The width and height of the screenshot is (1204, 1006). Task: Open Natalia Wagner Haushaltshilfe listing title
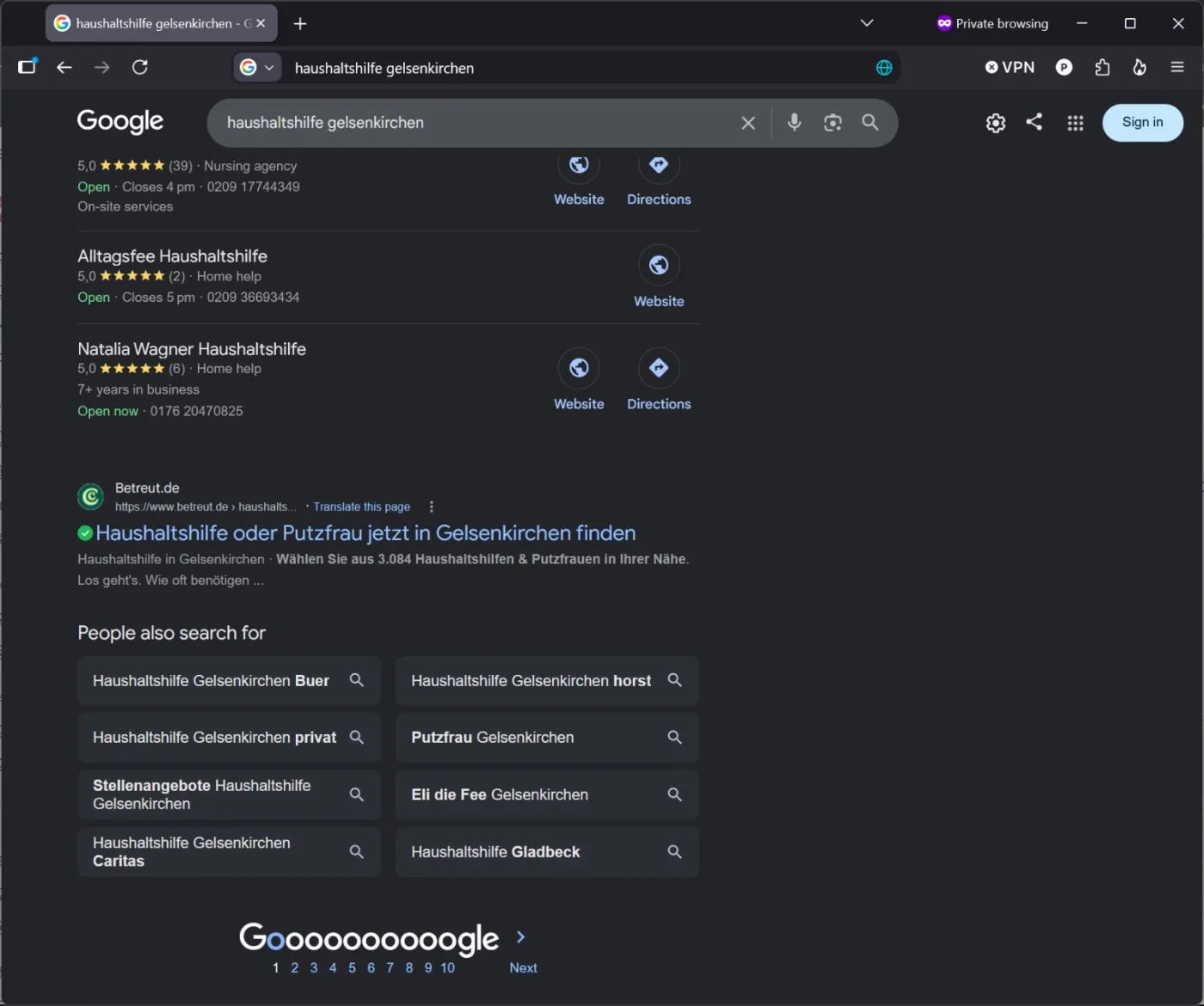(192, 349)
